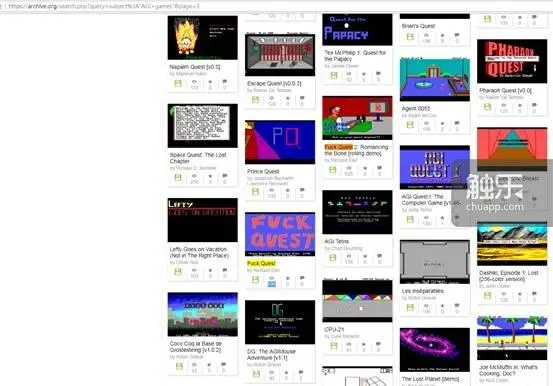553x386 pixels.
Task: Click the software icon under Pharaoh Quest
Action: [488, 107]
